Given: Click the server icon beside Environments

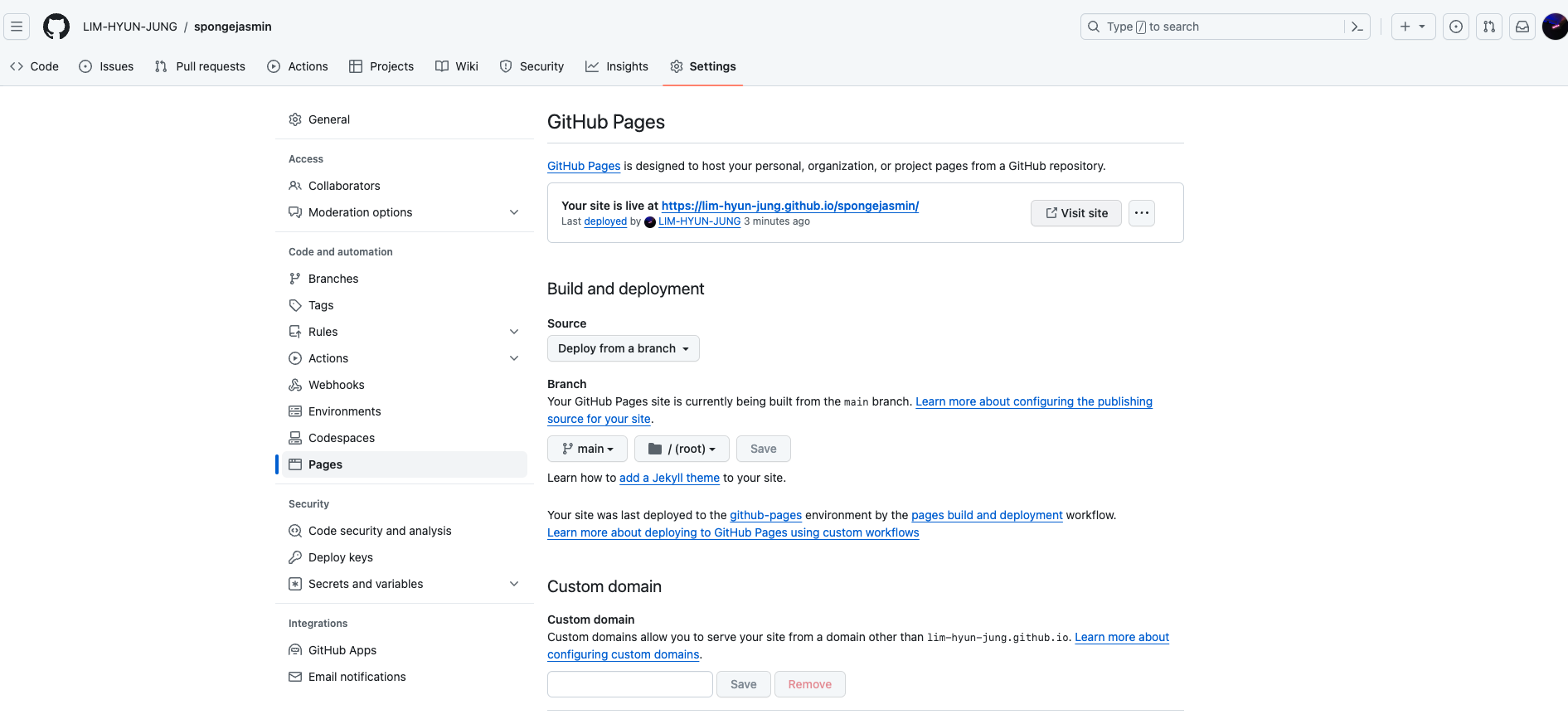Looking at the screenshot, I should [295, 411].
